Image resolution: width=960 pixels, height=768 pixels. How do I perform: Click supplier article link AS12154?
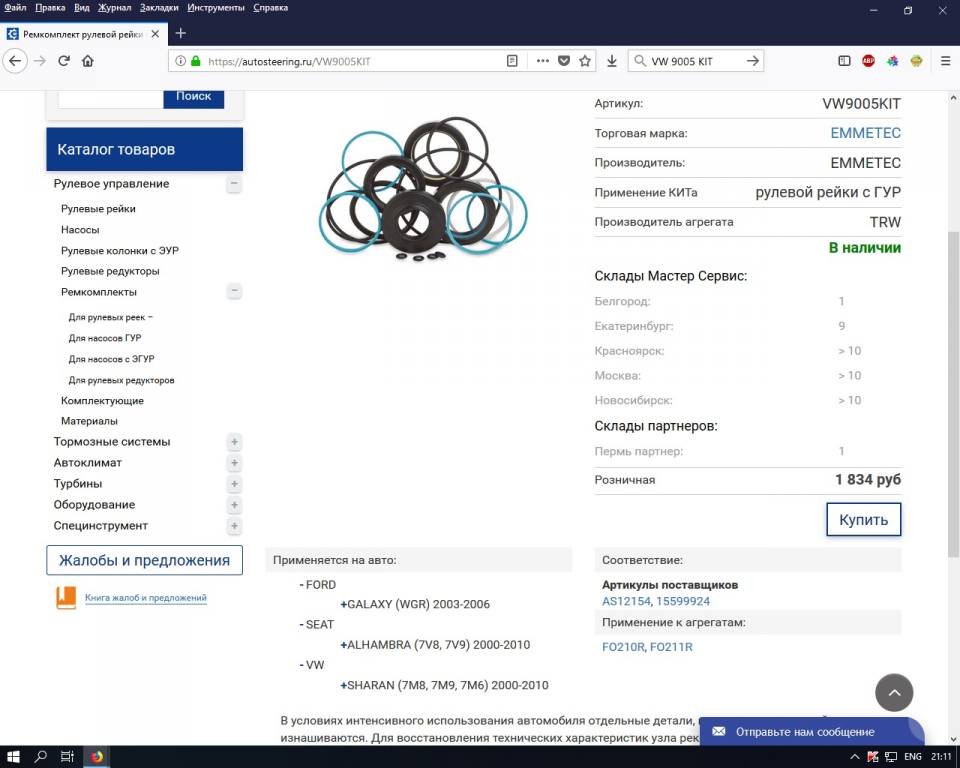625,601
